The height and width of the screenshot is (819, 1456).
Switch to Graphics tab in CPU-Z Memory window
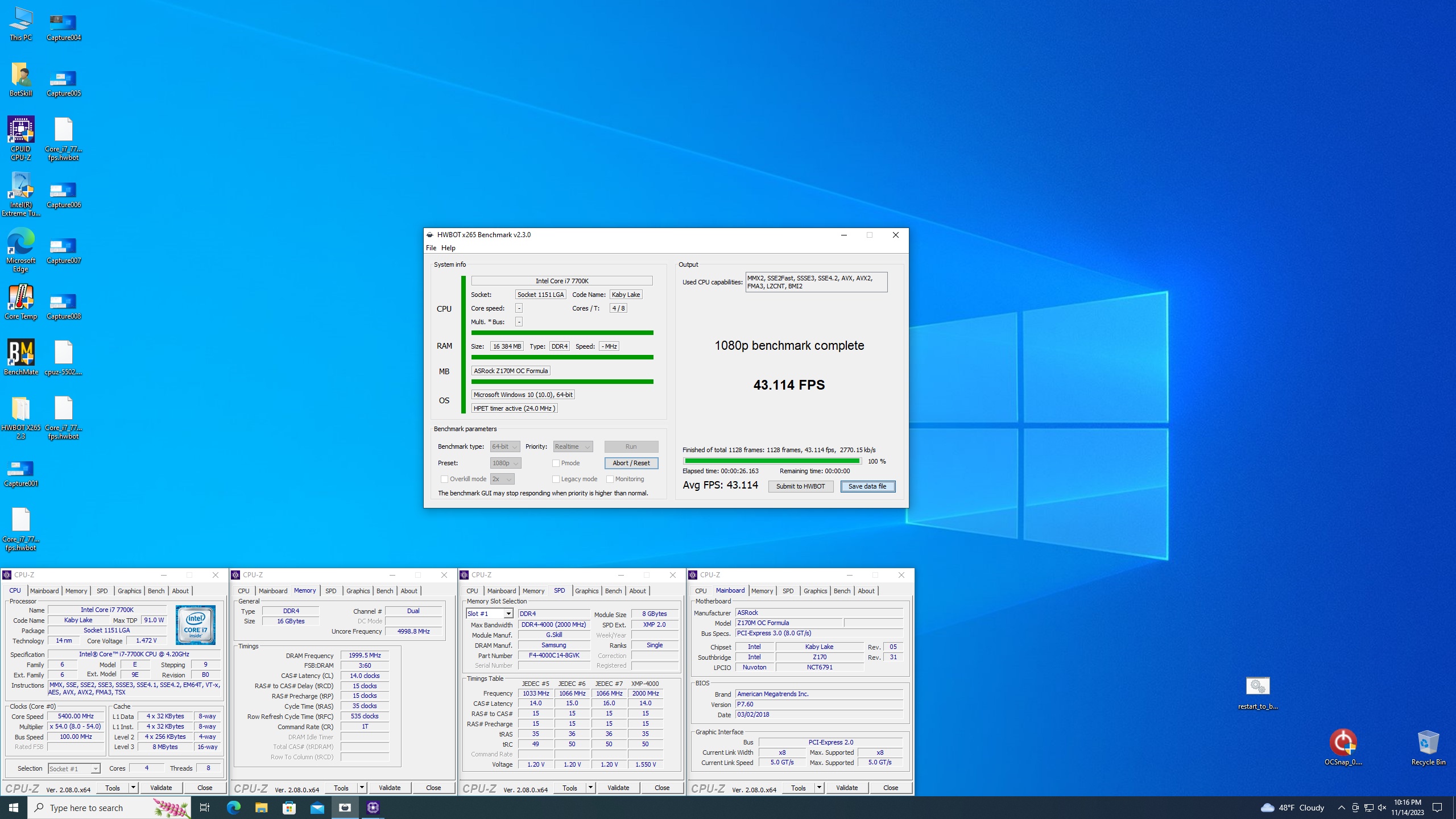(358, 591)
